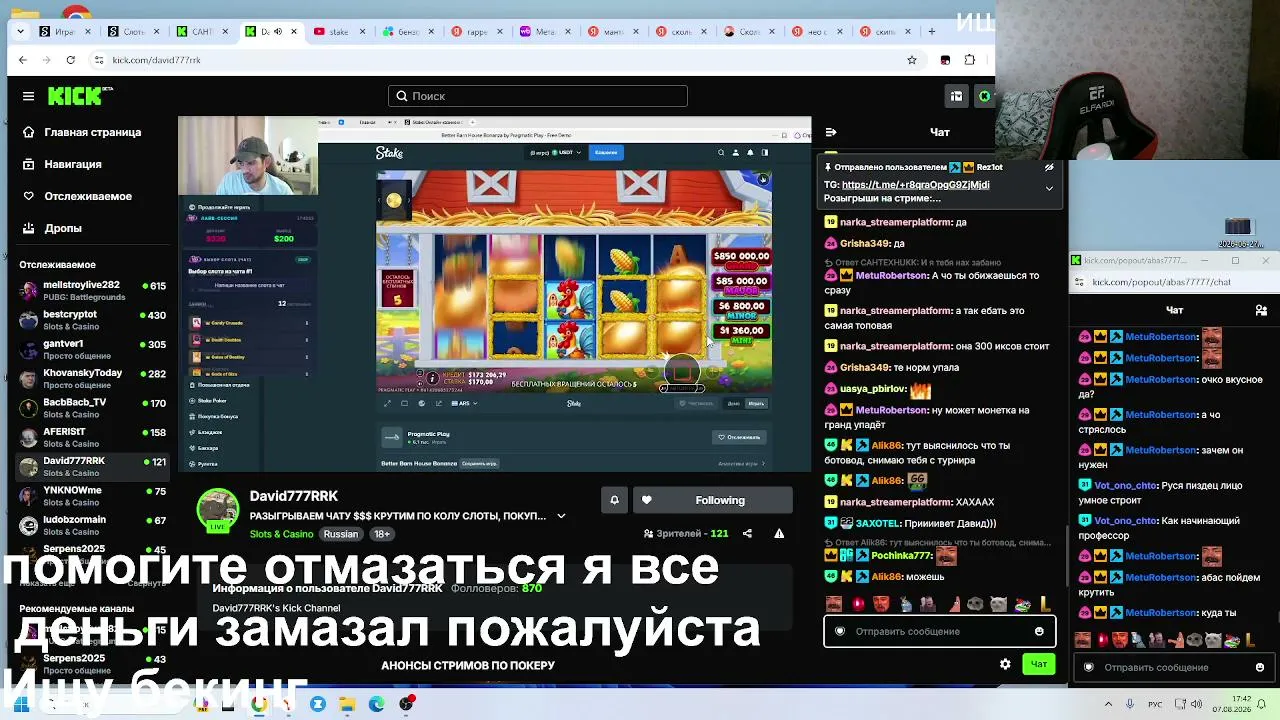Show hidden system tray icons
Image resolution: width=1280 pixels, height=720 pixels.
1107,704
